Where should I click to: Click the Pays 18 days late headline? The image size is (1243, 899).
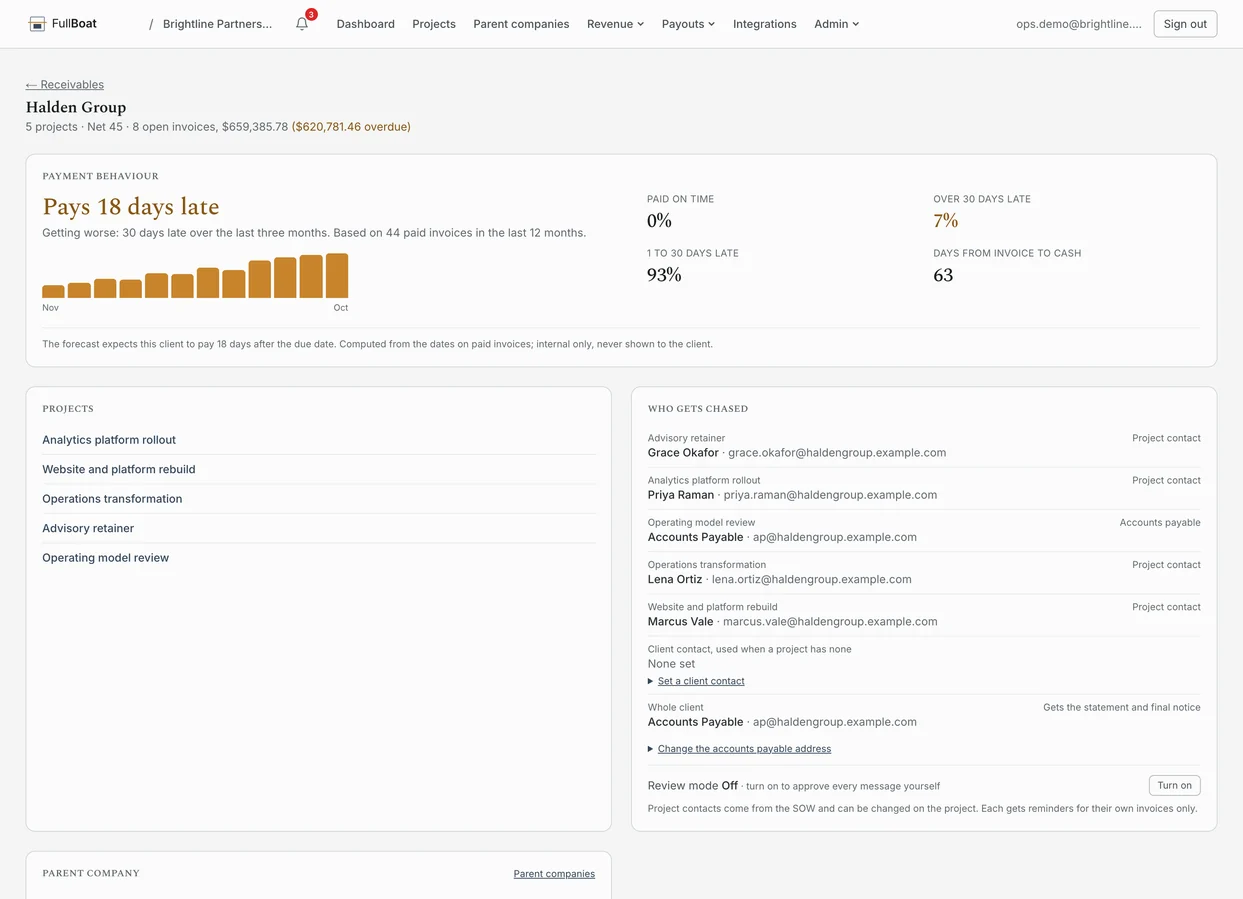(x=131, y=207)
